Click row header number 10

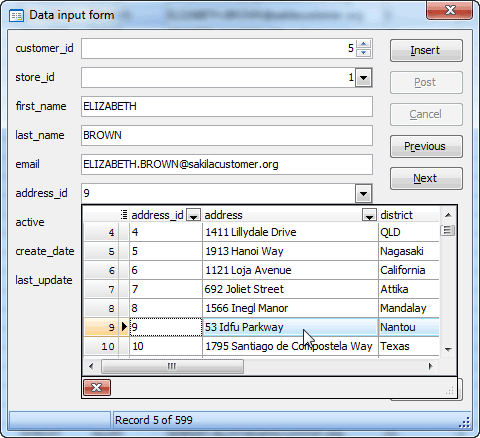101,346
